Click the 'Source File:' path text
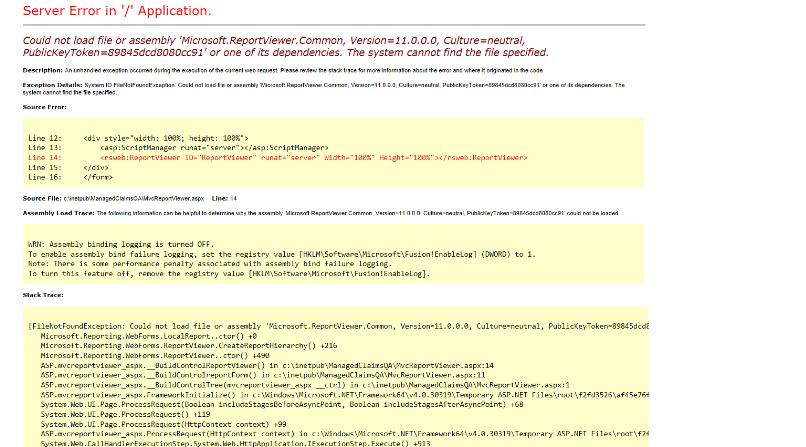Screen dimensions: 806x447 (x=134, y=198)
